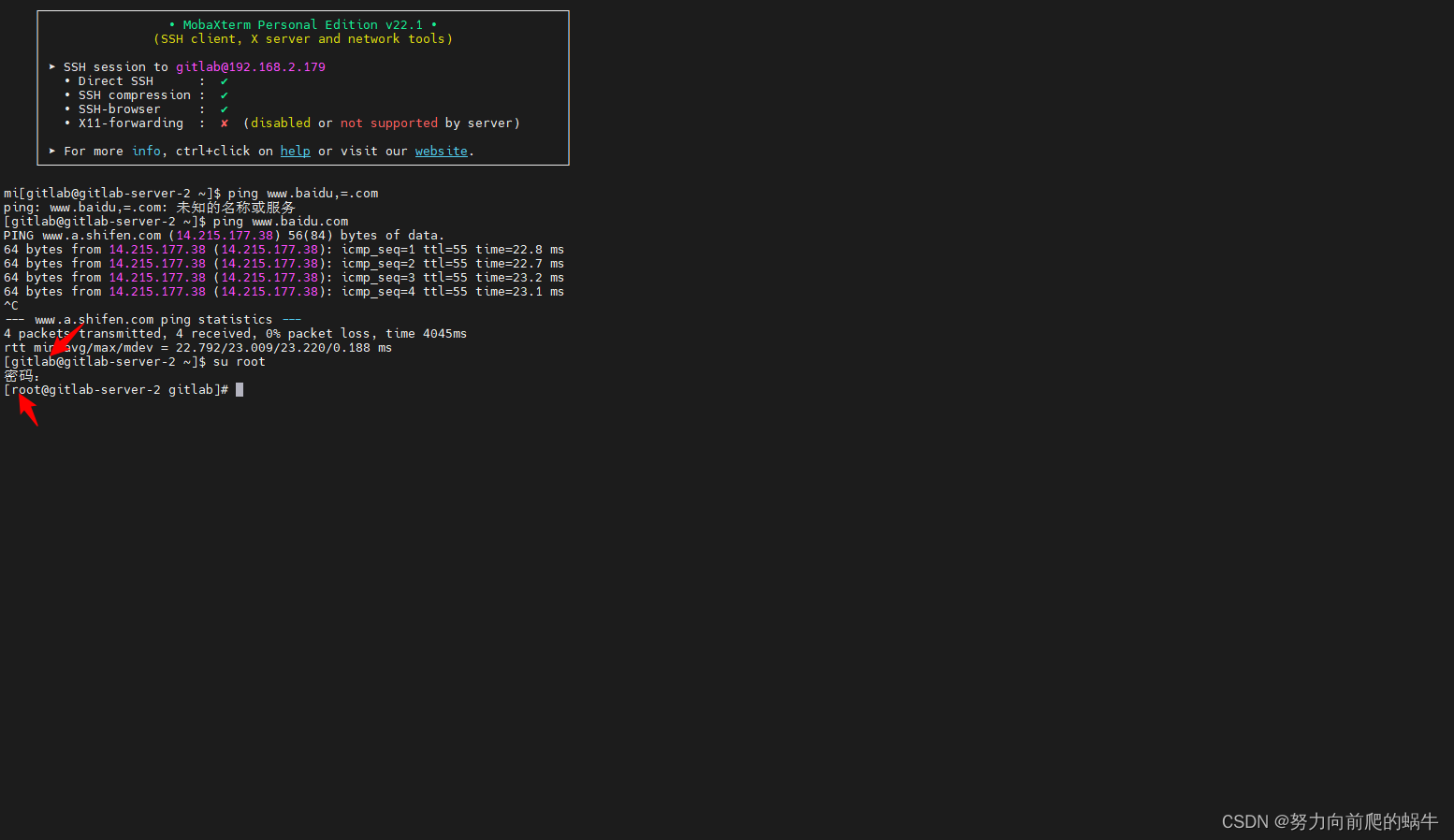Select the mistyped 'ping www.baidu,=.com' command
1454x840 pixels.
pyautogui.click(x=303, y=193)
